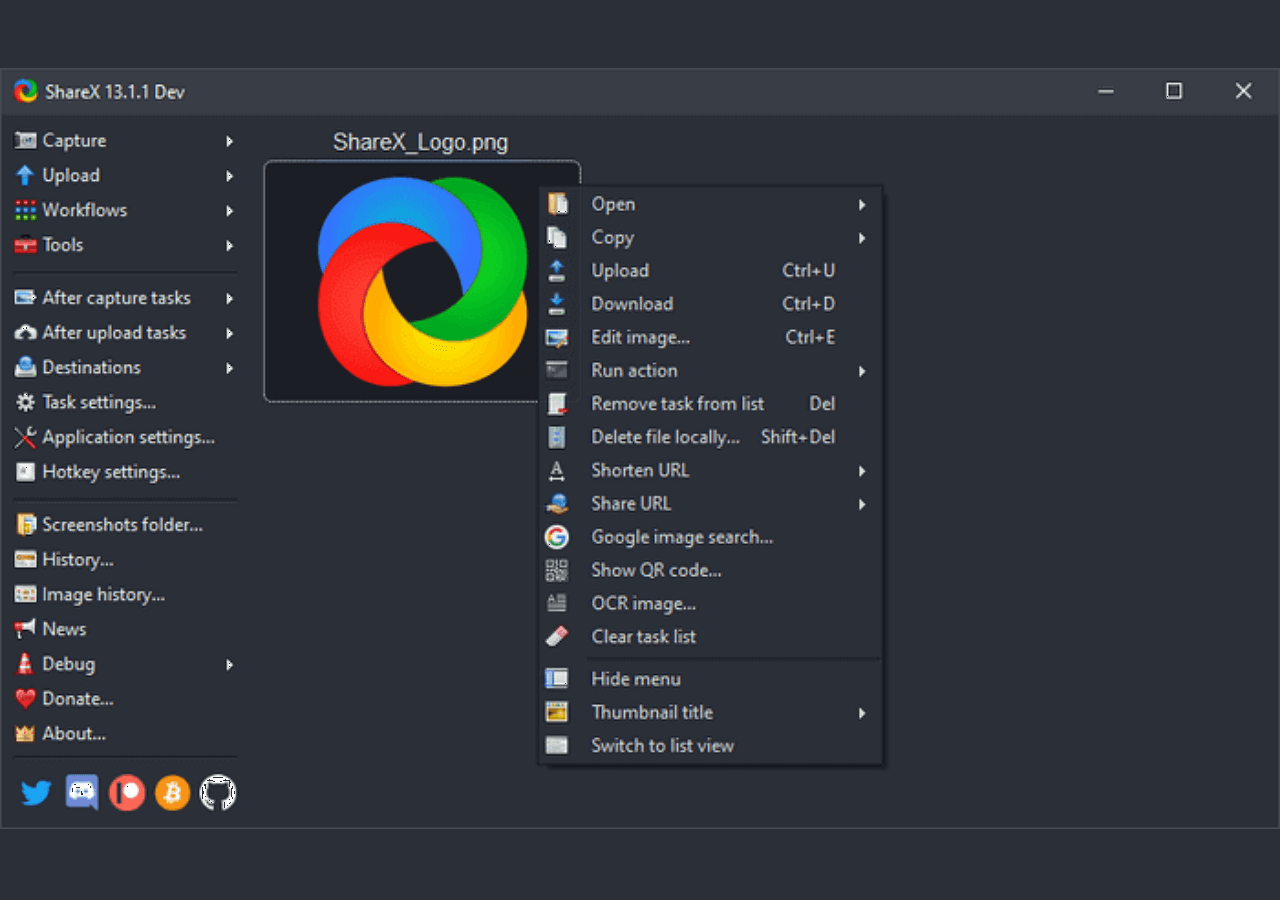Open the GitHub icon link
The image size is (1280, 900).
(x=218, y=793)
